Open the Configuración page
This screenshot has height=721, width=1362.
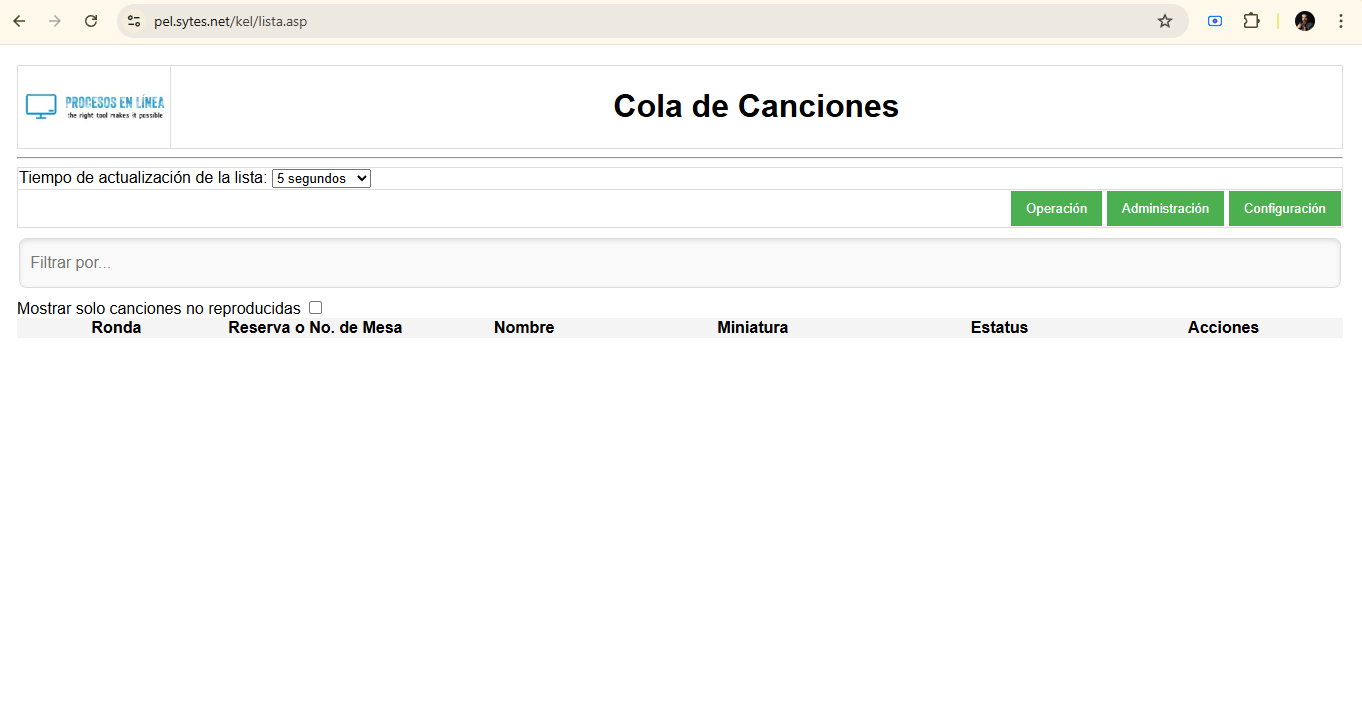point(1284,209)
